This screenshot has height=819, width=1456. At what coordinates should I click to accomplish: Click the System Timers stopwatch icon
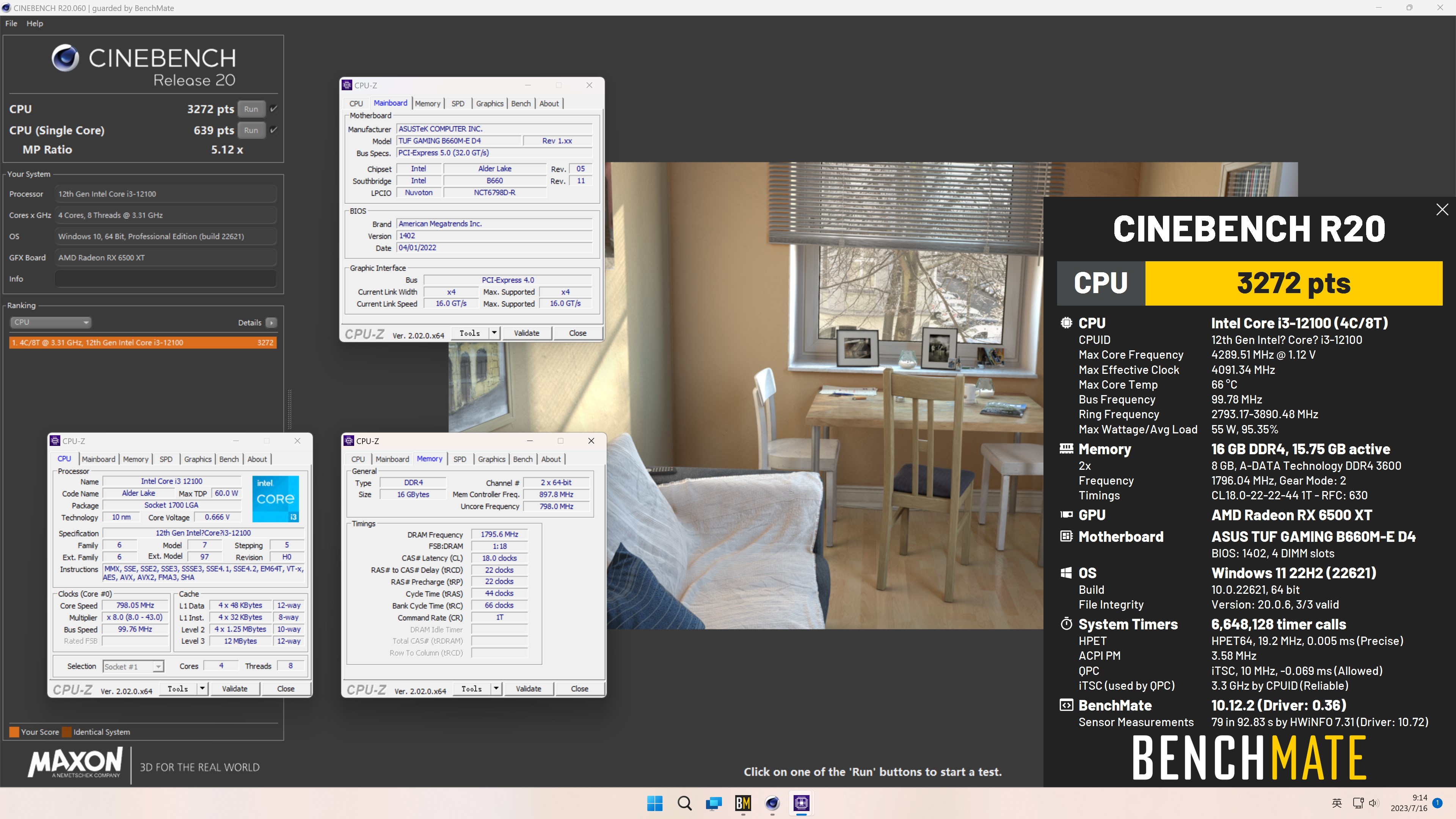tap(1066, 624)
